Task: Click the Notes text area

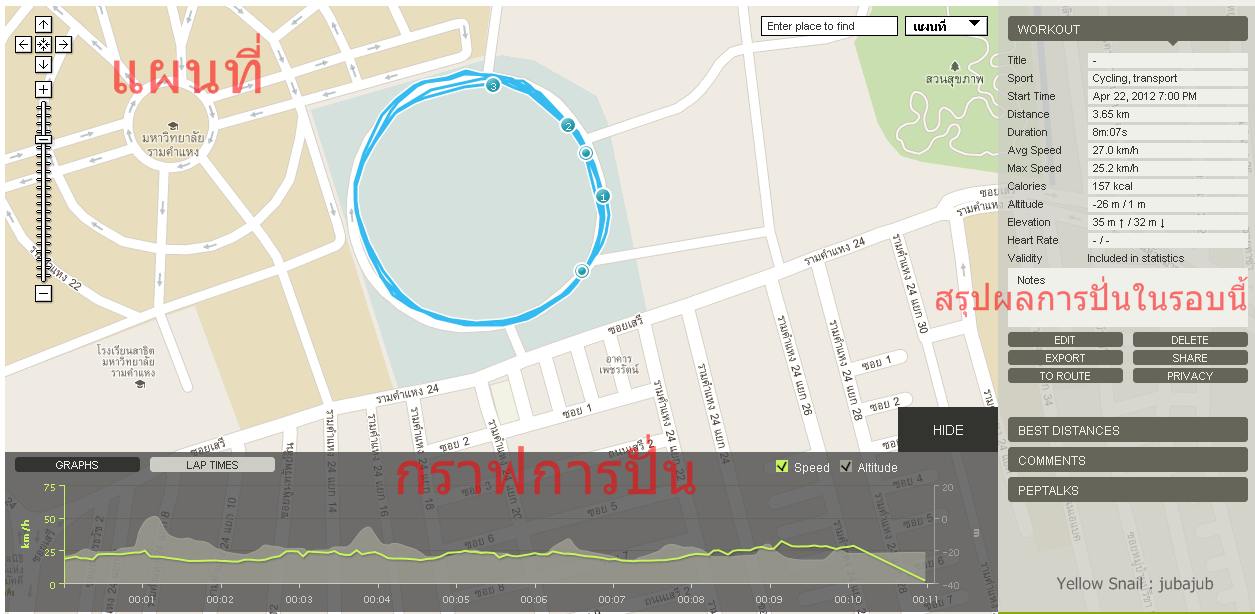Action: coord(1128,297)
